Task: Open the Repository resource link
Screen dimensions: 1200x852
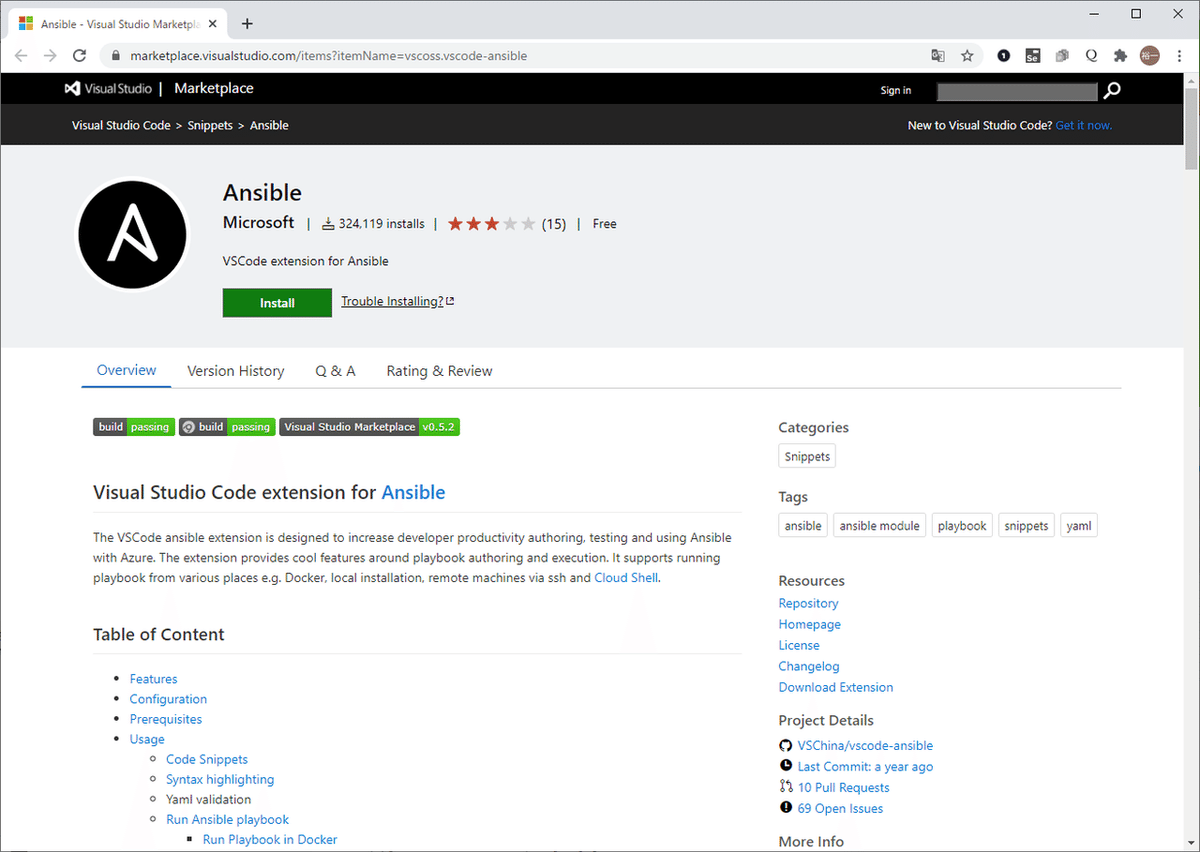Action: (x=808, y=603)
